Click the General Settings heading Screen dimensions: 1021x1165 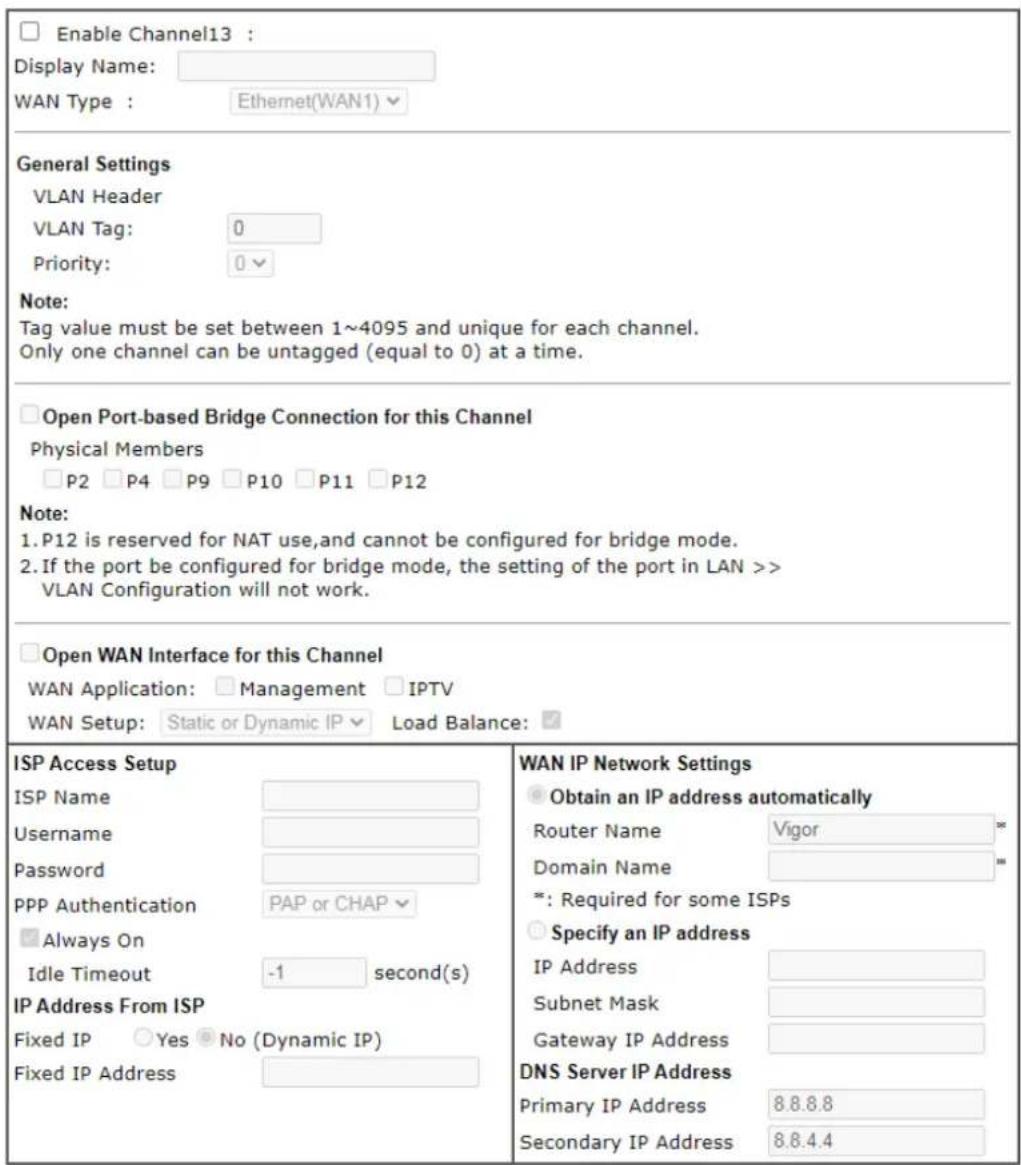point(94,163)
